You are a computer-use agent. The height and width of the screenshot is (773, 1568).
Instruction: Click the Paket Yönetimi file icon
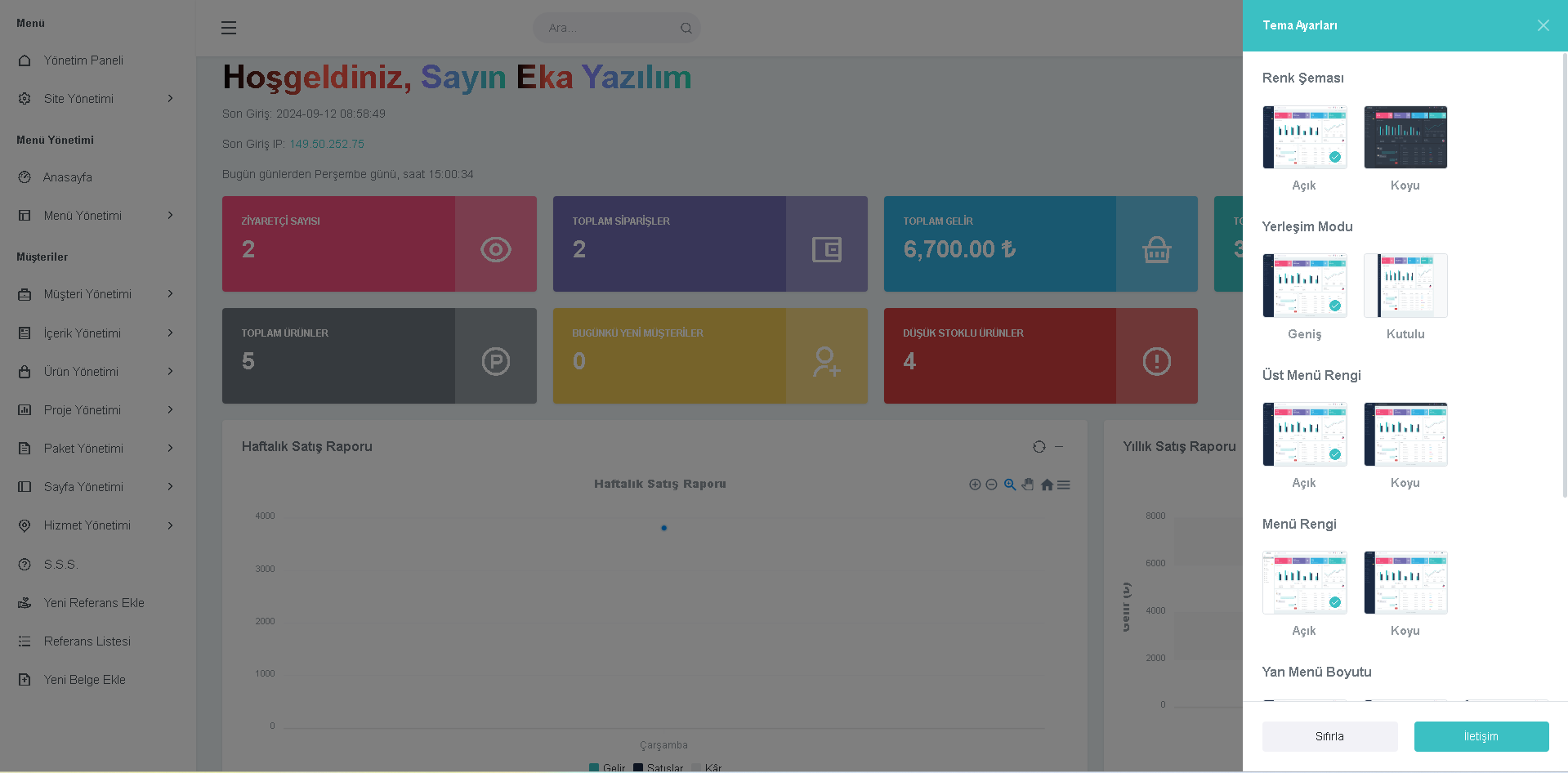pos(25,449)
